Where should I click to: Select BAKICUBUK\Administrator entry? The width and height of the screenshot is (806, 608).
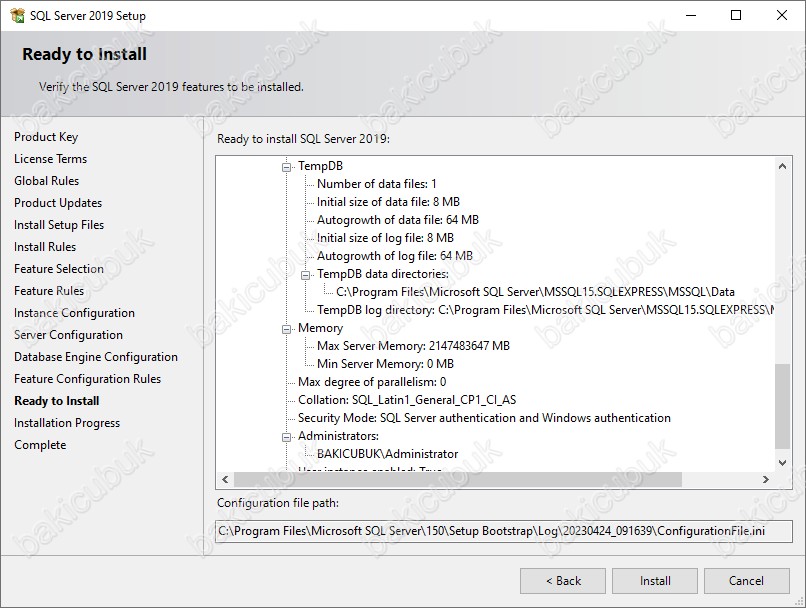coord(387,454)
